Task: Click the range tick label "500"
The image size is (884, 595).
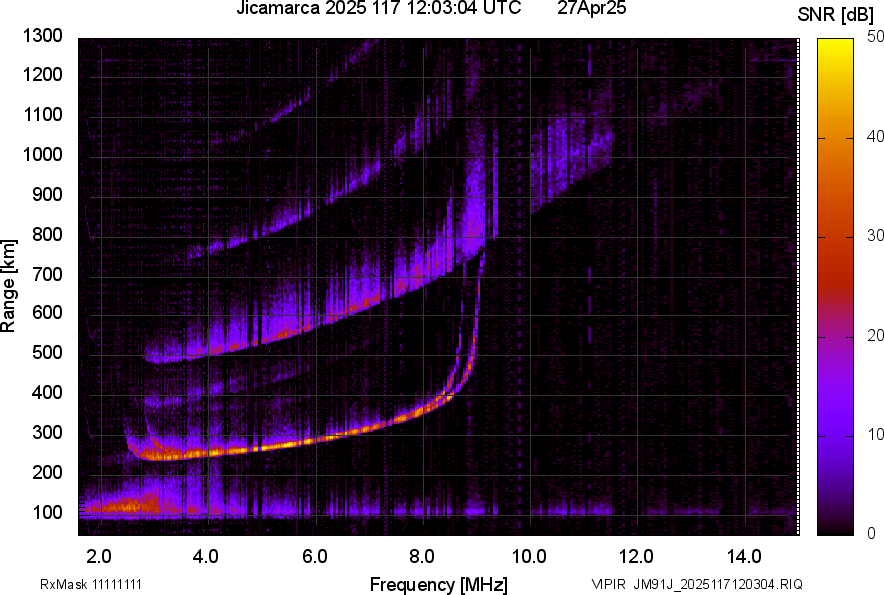Action: click(x=47, y=352)
